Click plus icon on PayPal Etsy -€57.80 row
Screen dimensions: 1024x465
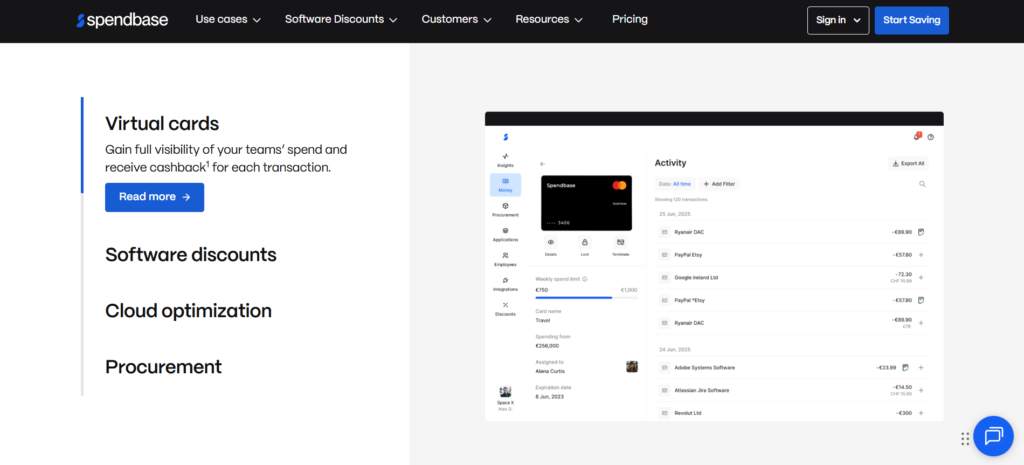tap(921, 255)
